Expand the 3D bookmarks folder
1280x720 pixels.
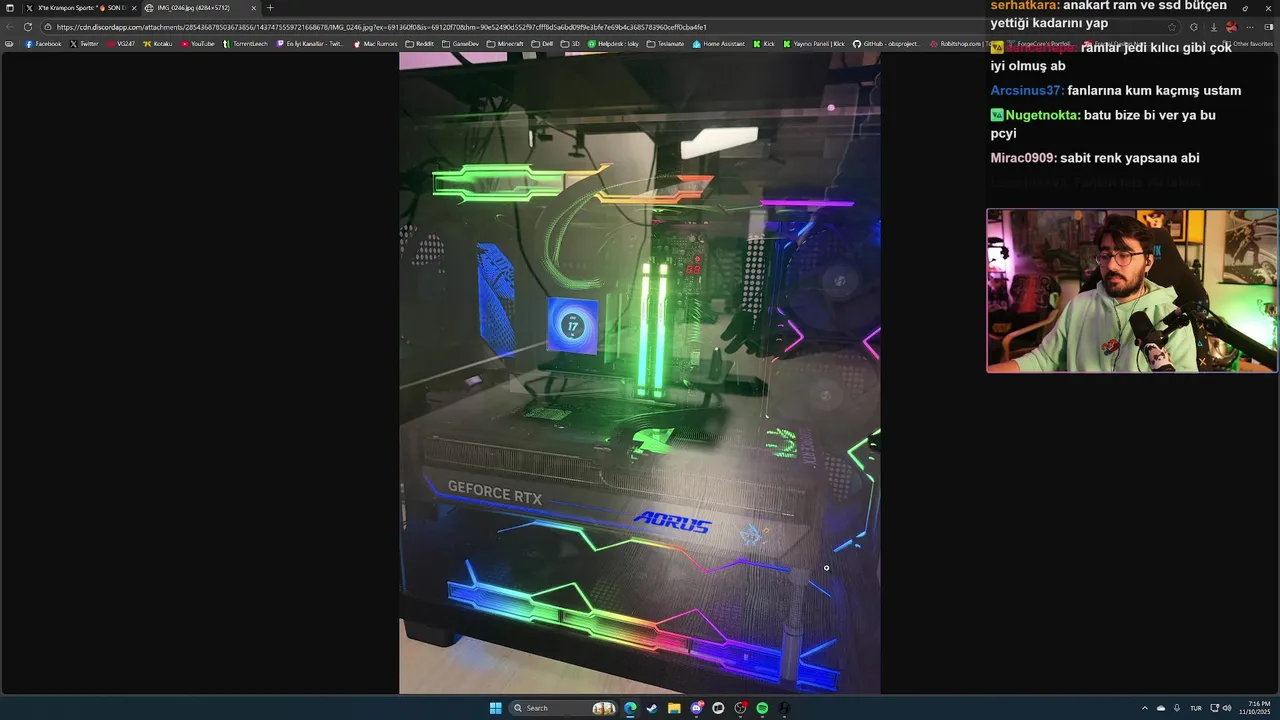point(571,44)
